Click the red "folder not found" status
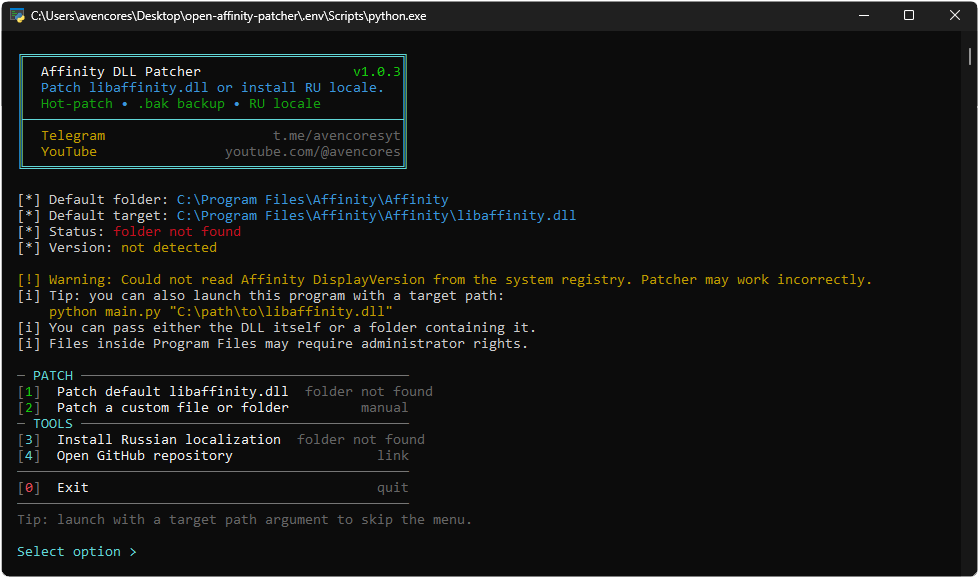The image size is (979, 578). 177,232
